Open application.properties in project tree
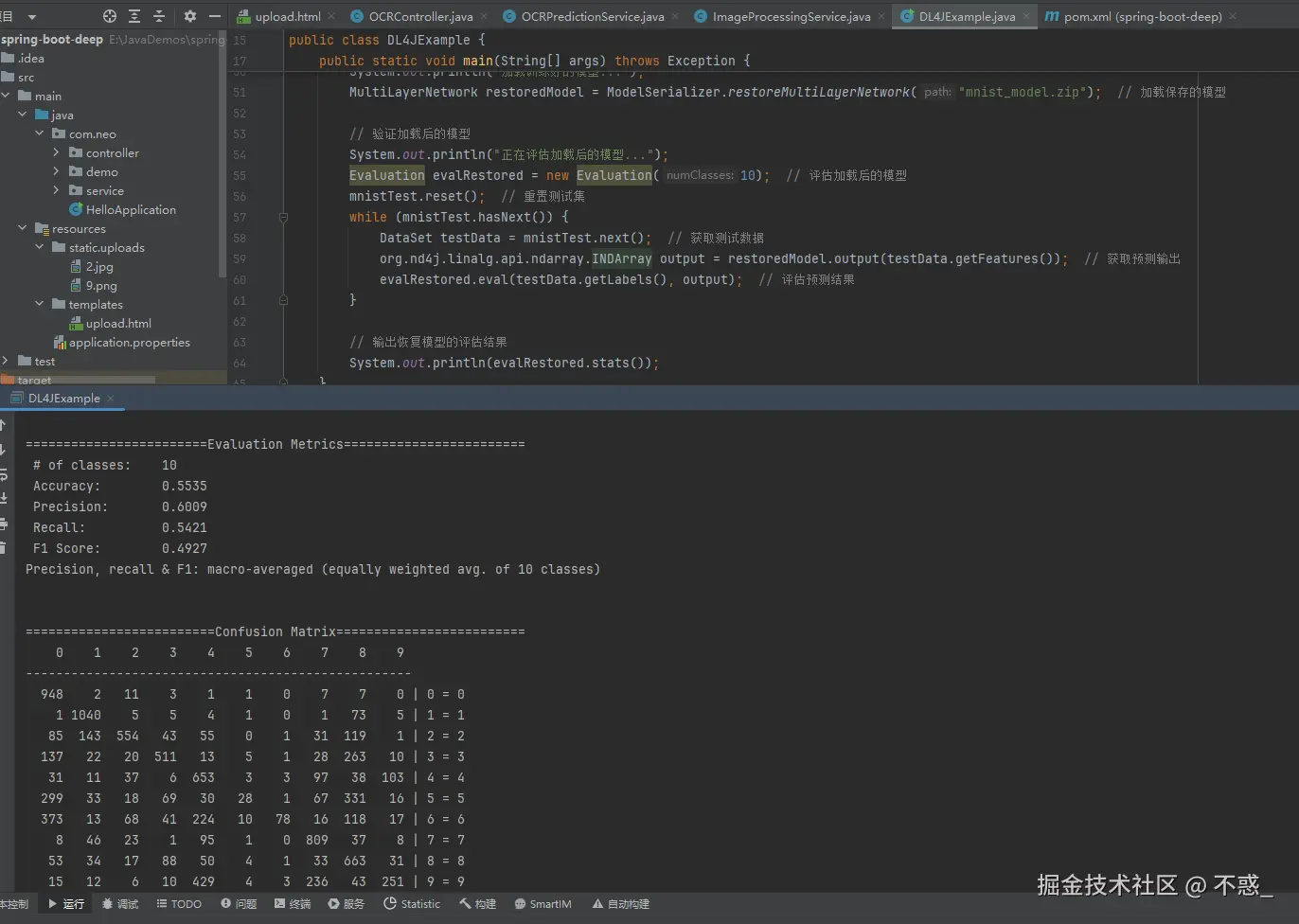Screen dimensions: 1299x924 [x=129, y=343]
